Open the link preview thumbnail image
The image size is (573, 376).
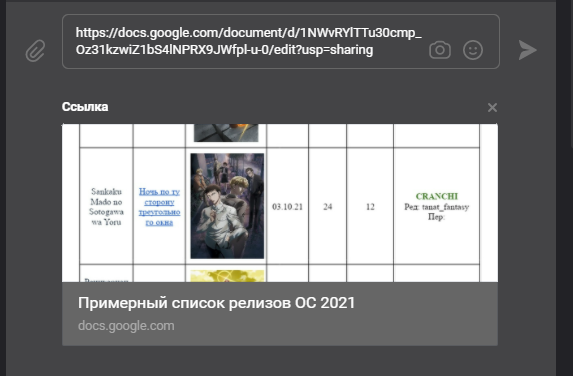tap(280, 203)
